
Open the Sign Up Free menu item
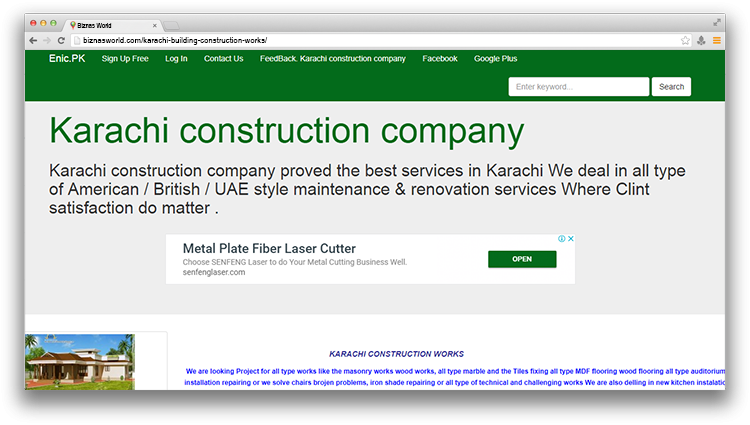125,59
